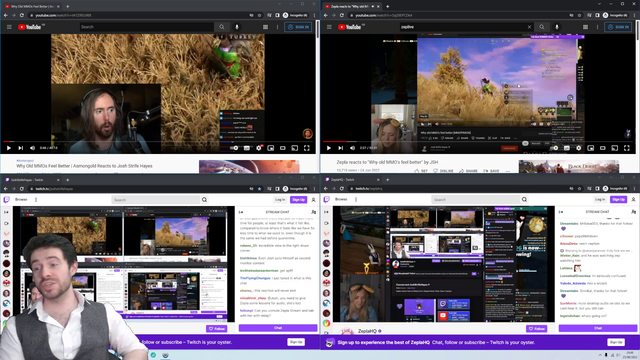Open the Asmongold video title link
This screenshot has height=360, width=640.
[84, 166]
